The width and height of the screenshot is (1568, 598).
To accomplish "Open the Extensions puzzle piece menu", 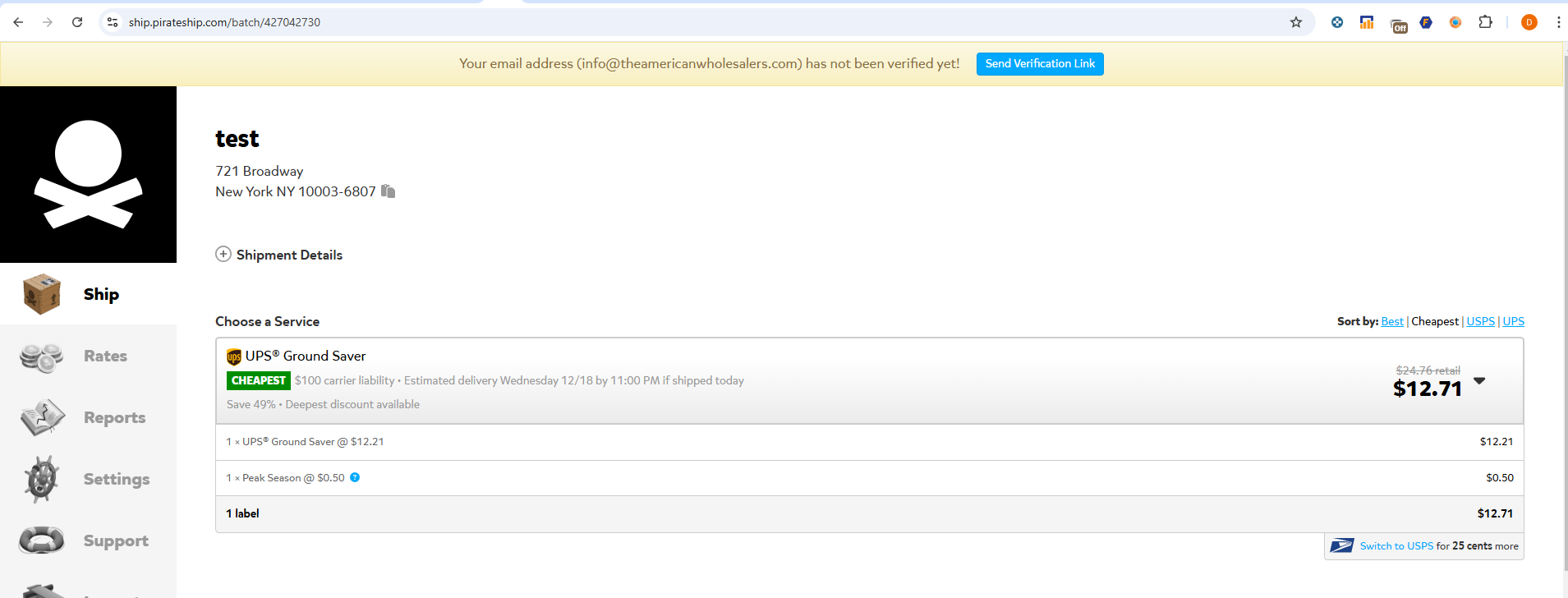I will point(1485,22).
